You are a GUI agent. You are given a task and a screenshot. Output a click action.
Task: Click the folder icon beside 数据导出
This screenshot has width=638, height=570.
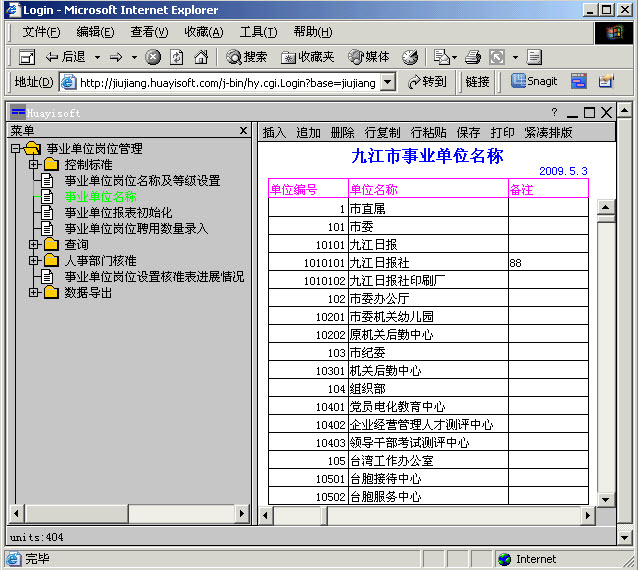pyautogui.click(x=51, y=292)
